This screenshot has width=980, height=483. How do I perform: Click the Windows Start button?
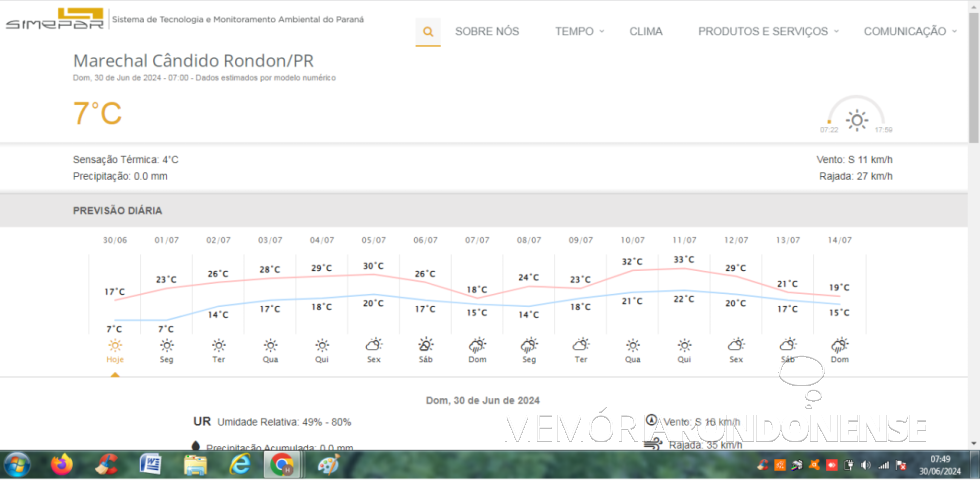pos(17,465)
